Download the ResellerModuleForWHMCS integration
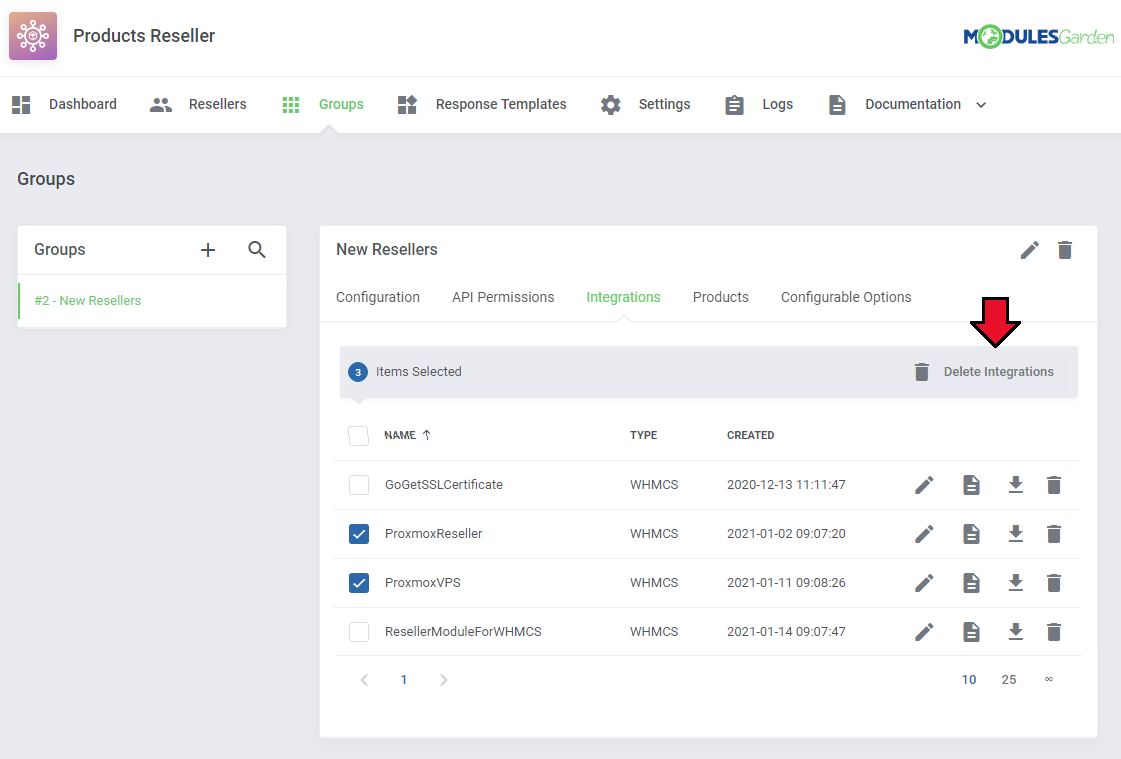 1016,632
